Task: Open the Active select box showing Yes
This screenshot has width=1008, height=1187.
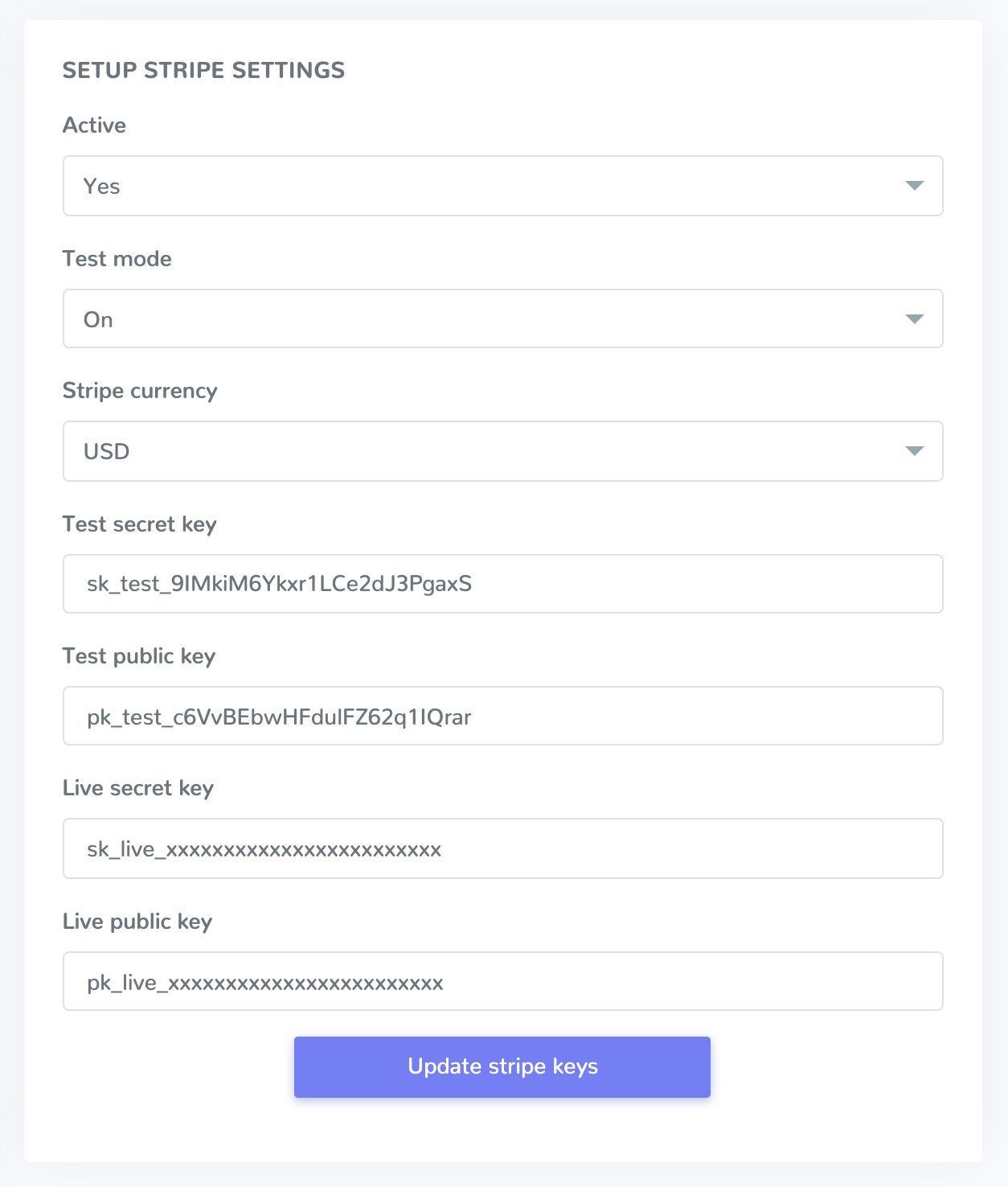Action: coord(482,186)
